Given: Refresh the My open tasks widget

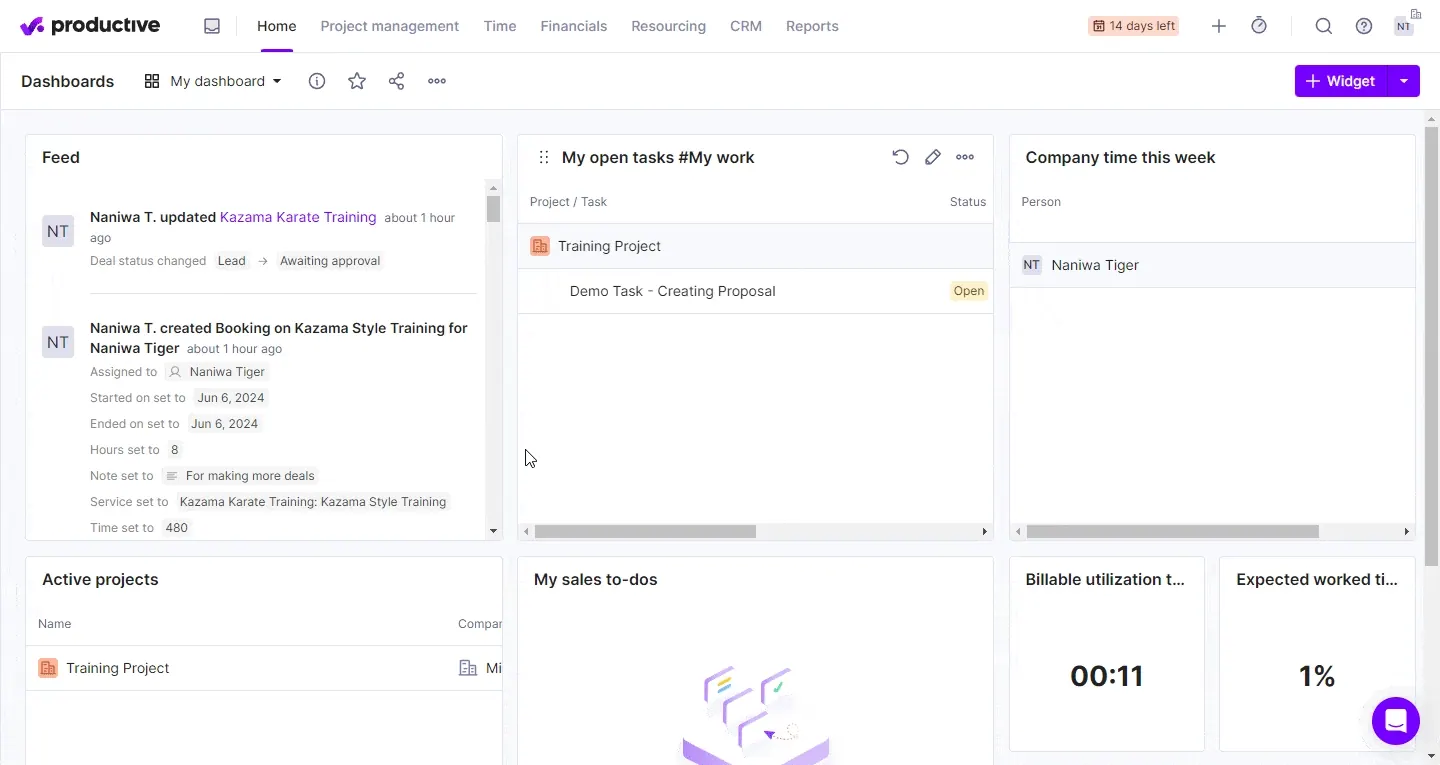Looking at the screenshot, I should click(901, 157).
